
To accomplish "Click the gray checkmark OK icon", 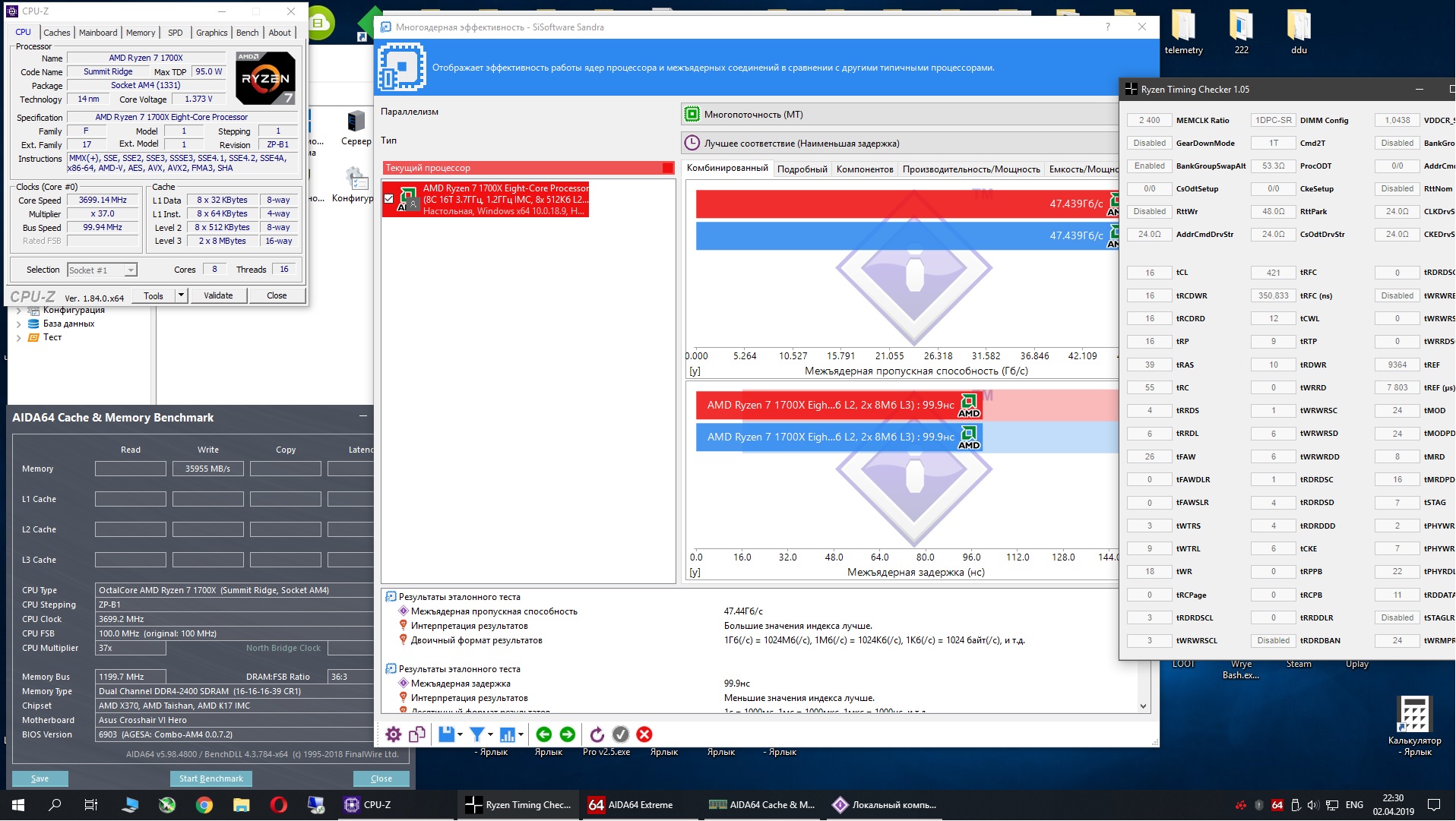I will point(621,734).
